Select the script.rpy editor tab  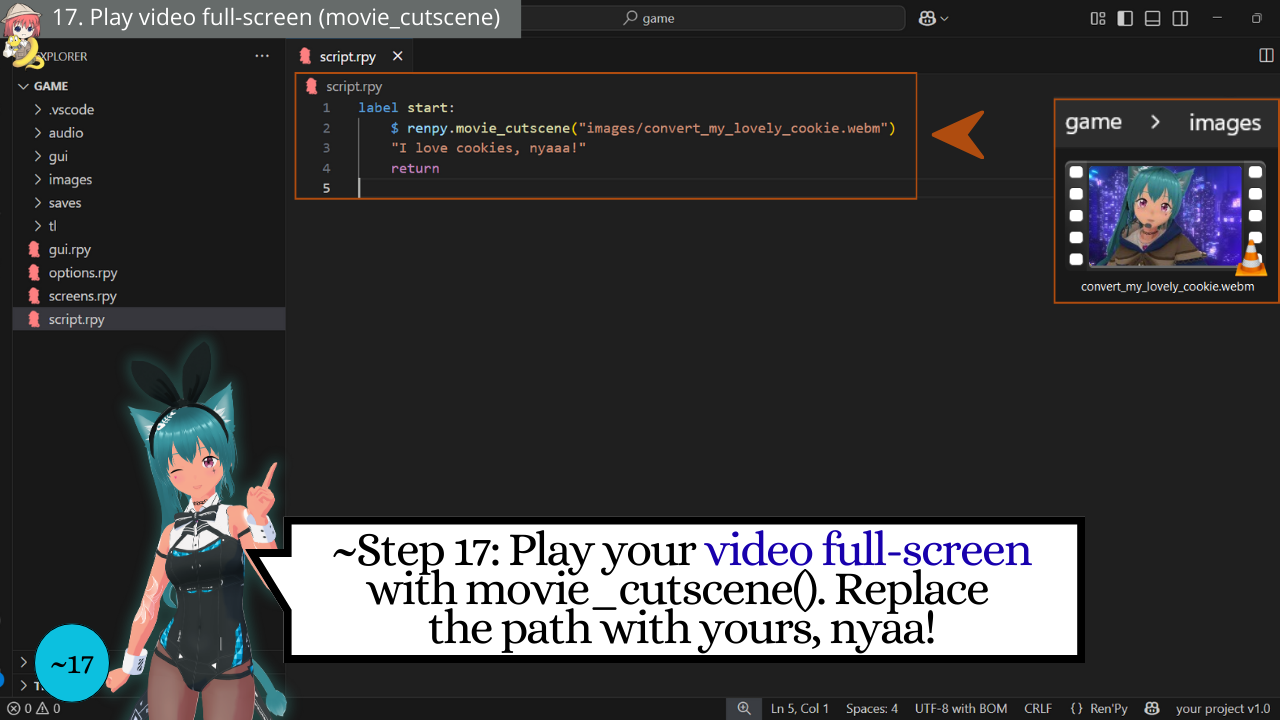point(348,57)
